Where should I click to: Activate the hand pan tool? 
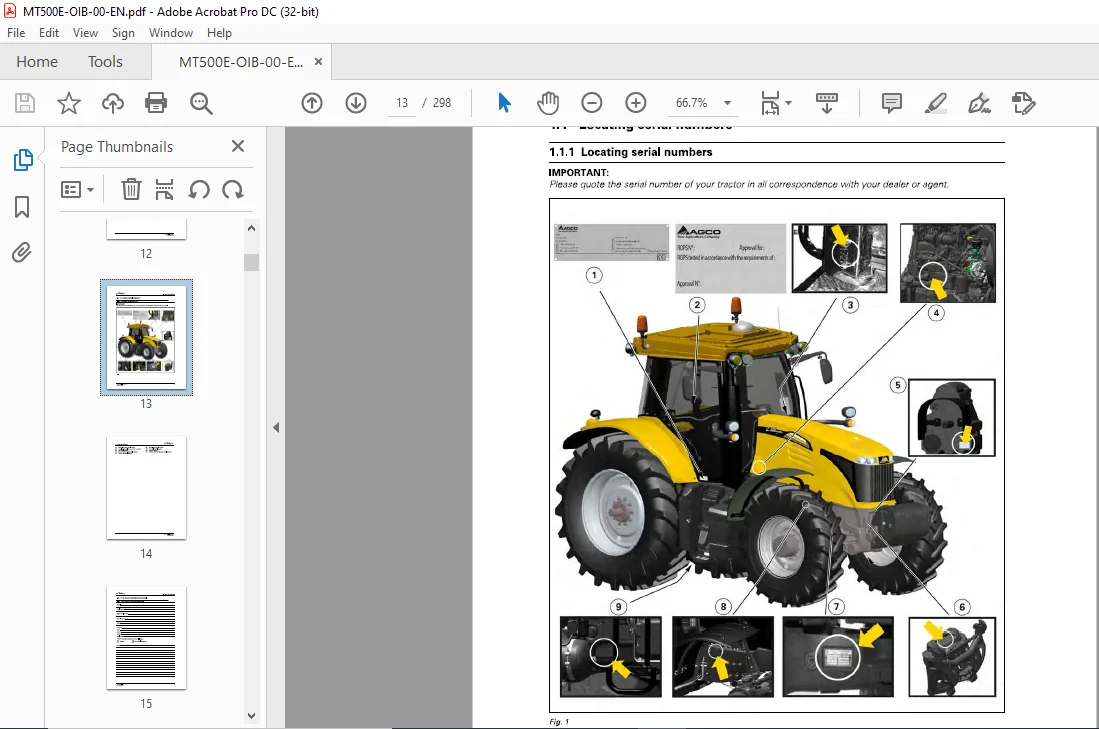(x=547, y=103)
